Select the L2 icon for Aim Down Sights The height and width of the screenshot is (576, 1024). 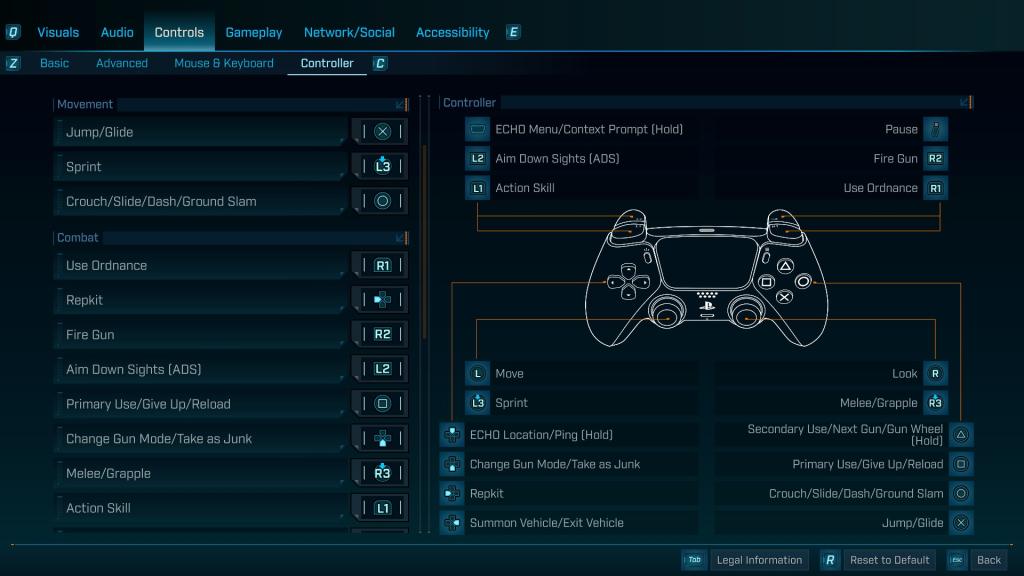pyautogui.click(x=478, y=158)
